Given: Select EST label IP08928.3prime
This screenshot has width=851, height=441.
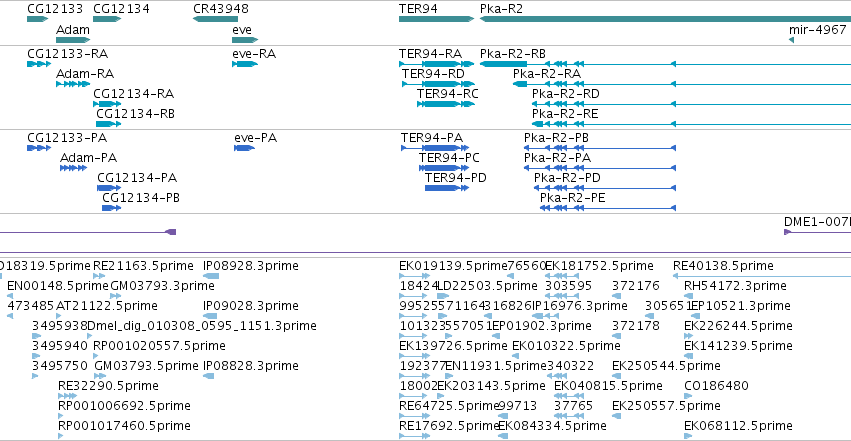Looking at the screenshot, I should pos(251,266).
